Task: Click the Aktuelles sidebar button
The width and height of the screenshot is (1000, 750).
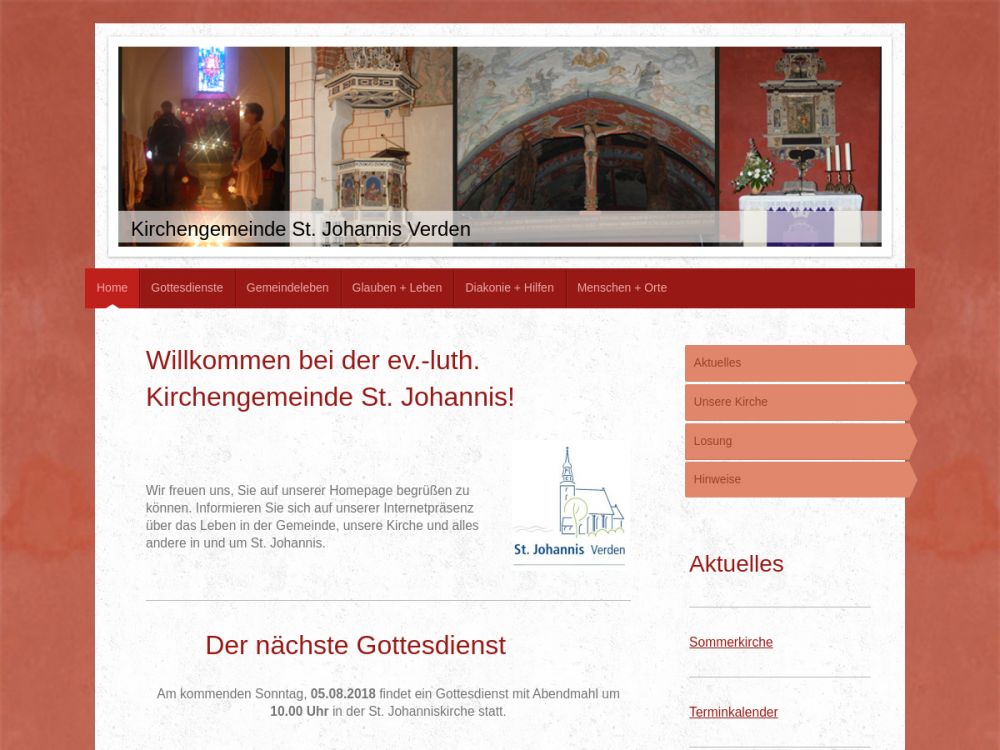Action: point(797,363)
